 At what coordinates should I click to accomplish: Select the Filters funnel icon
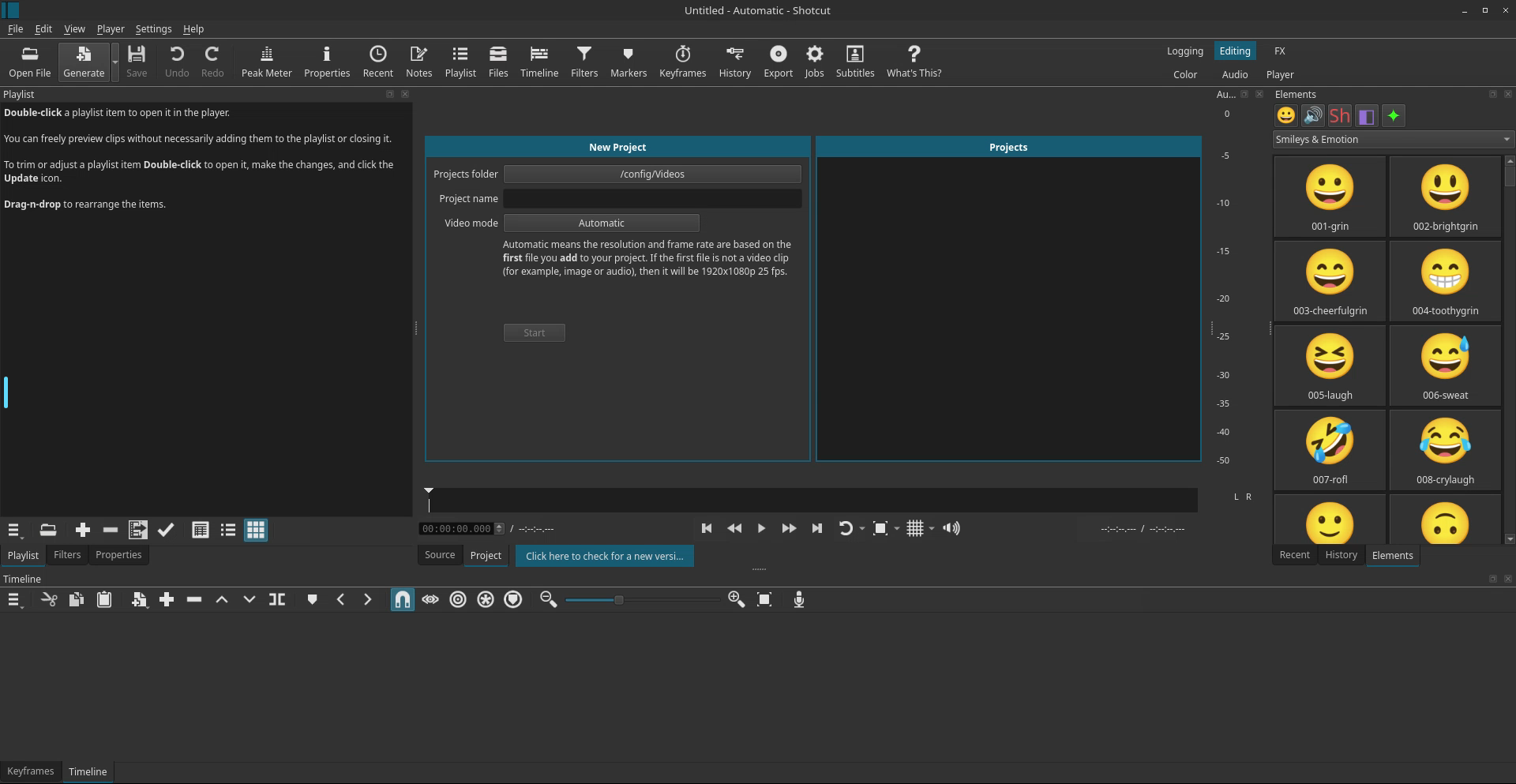pyautogui.click(x=584, y=62)
